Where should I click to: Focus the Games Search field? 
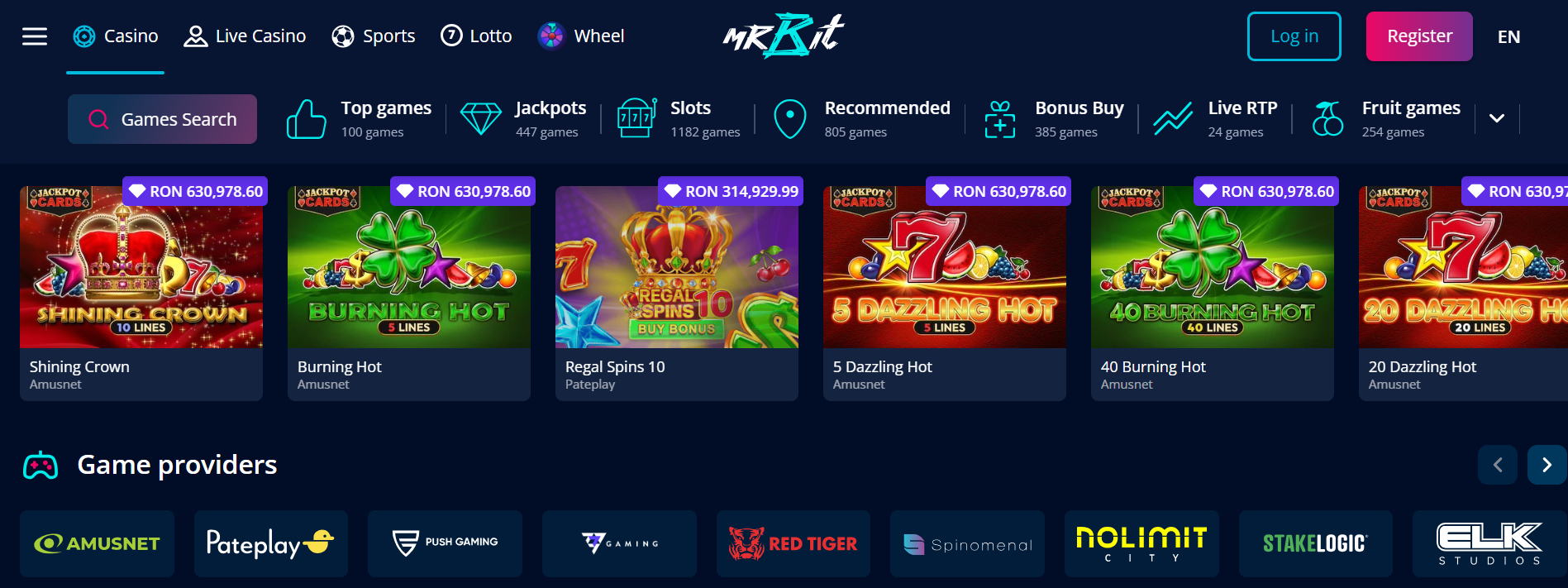162,119
